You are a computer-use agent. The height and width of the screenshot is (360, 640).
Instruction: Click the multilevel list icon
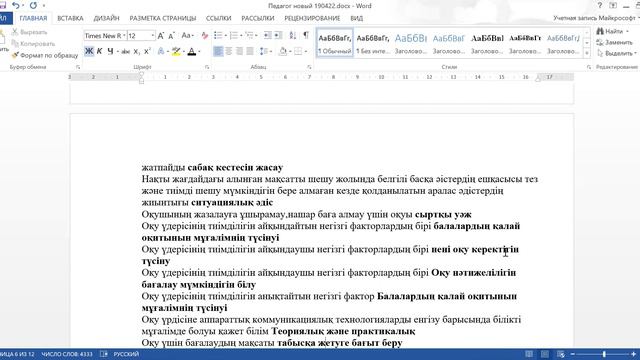249,36
